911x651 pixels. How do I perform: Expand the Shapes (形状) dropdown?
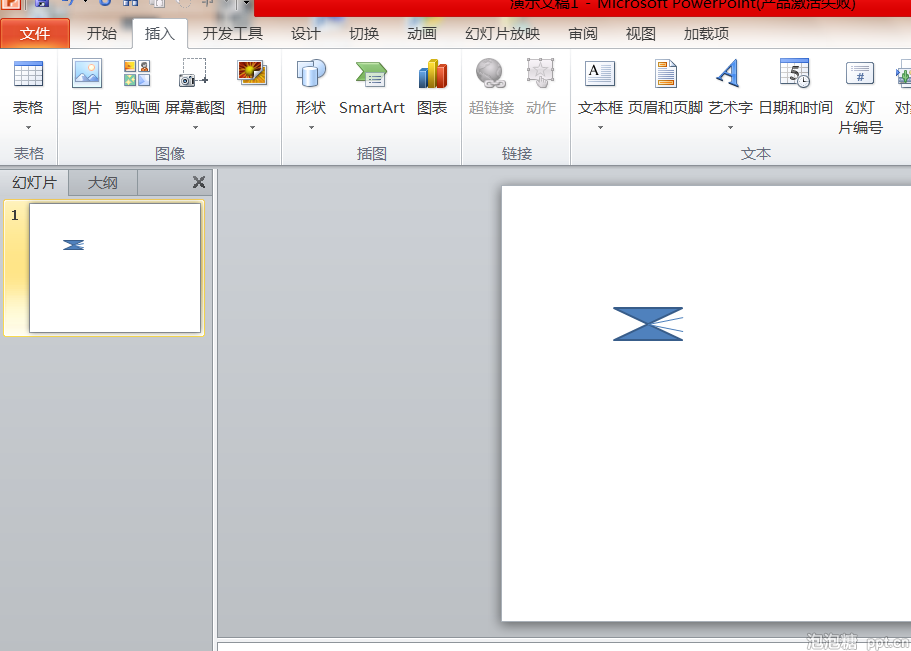311,127
